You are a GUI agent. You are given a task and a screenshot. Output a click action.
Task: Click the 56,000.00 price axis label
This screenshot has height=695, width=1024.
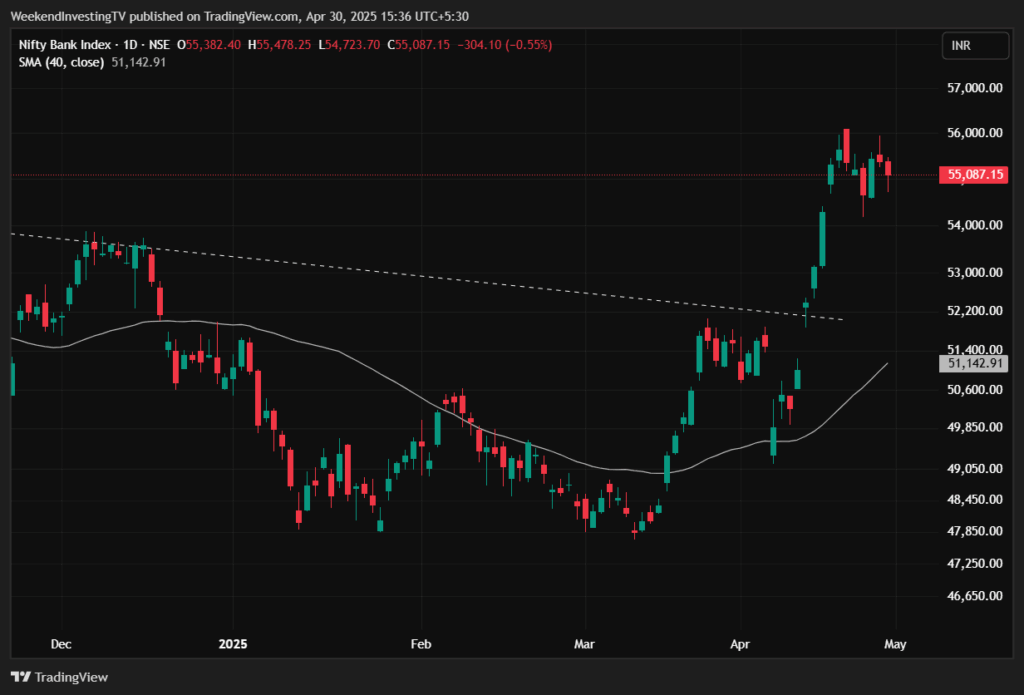click(975, 133)
